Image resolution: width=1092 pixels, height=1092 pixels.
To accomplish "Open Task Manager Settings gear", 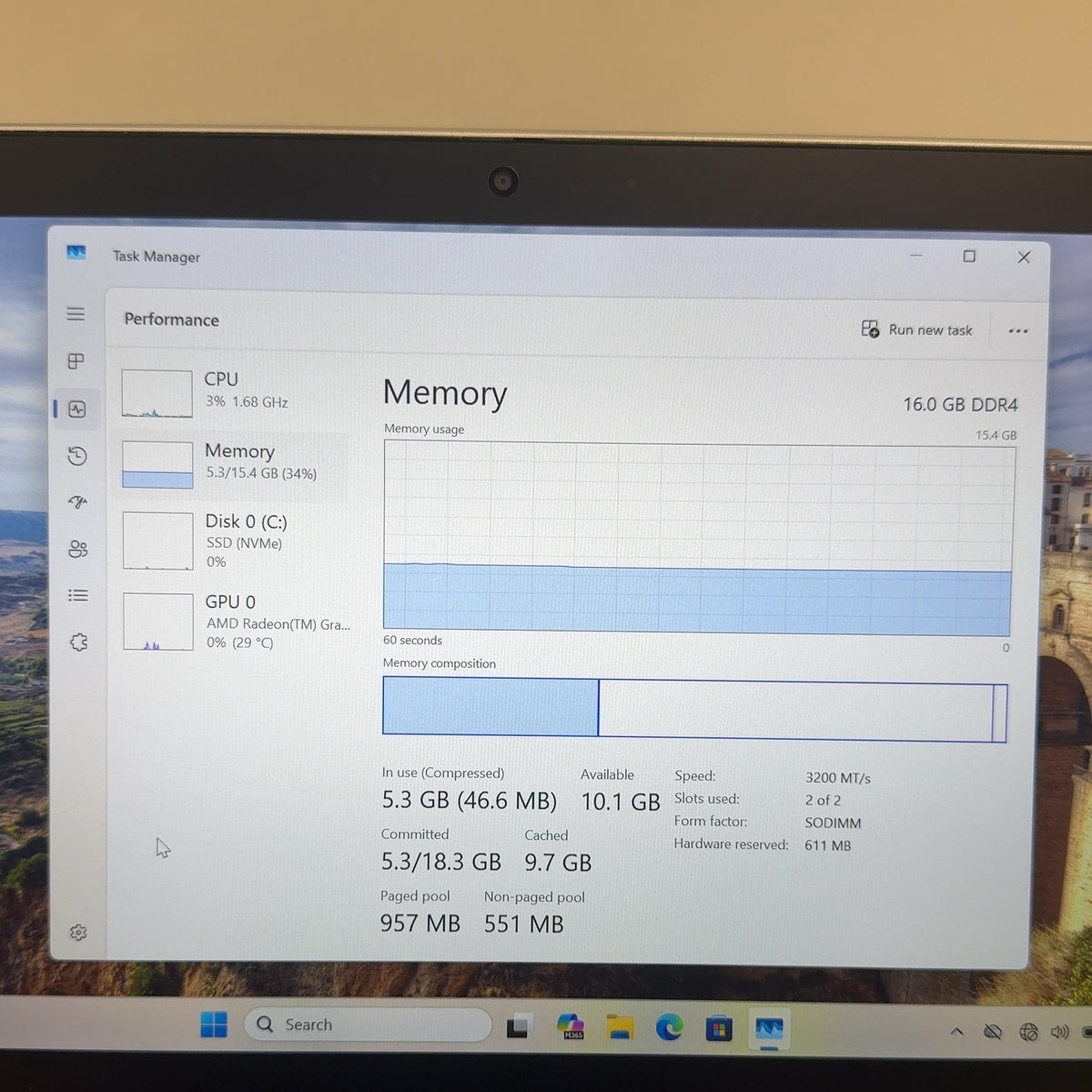I will (78, 933).
